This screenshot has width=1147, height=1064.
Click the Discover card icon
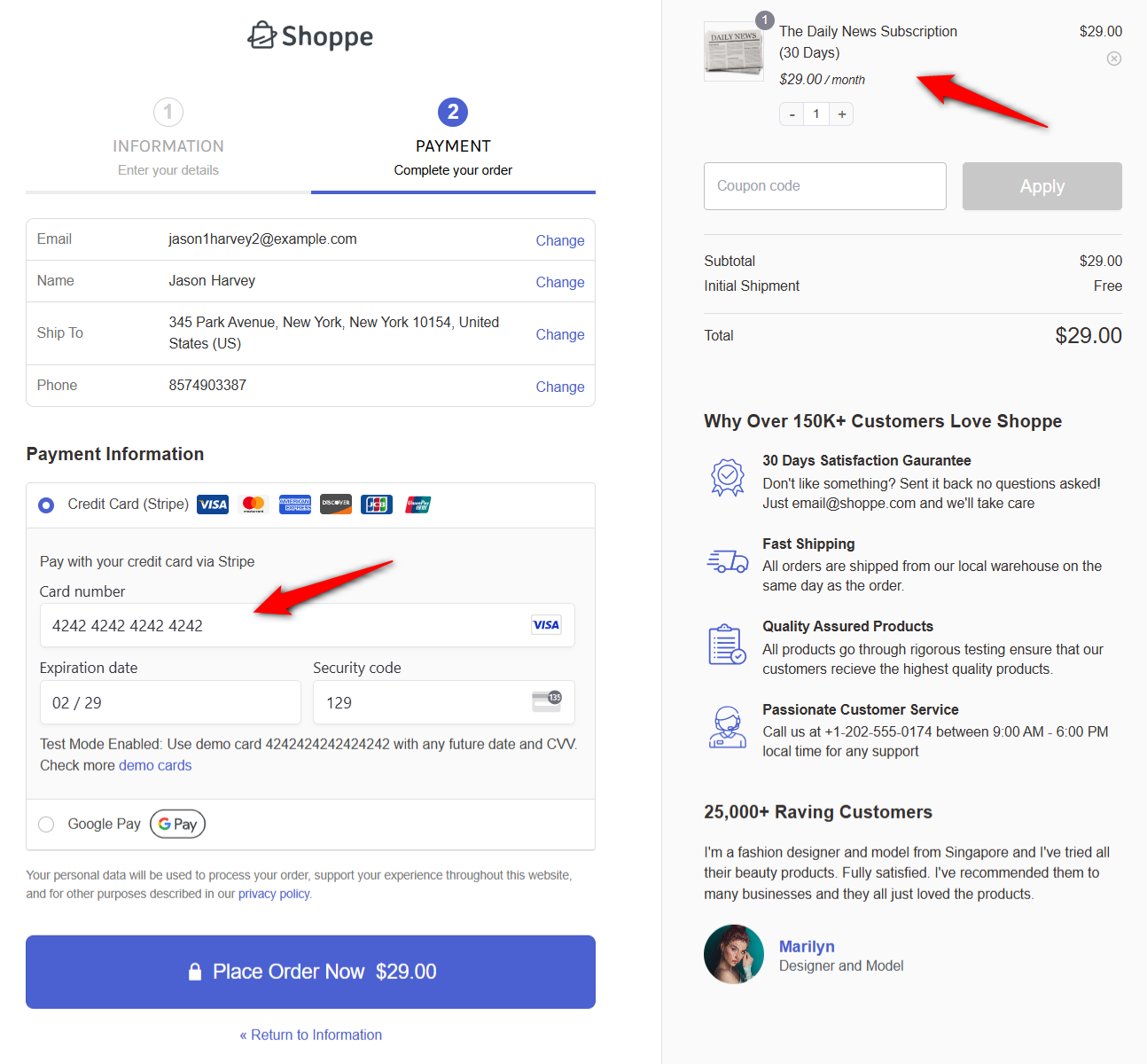pyautogui.click(x=336, y=505)
